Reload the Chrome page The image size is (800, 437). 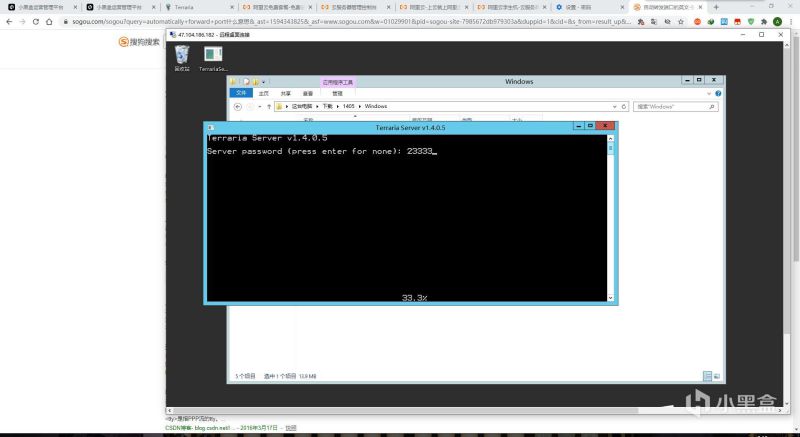tap(36, 21)
